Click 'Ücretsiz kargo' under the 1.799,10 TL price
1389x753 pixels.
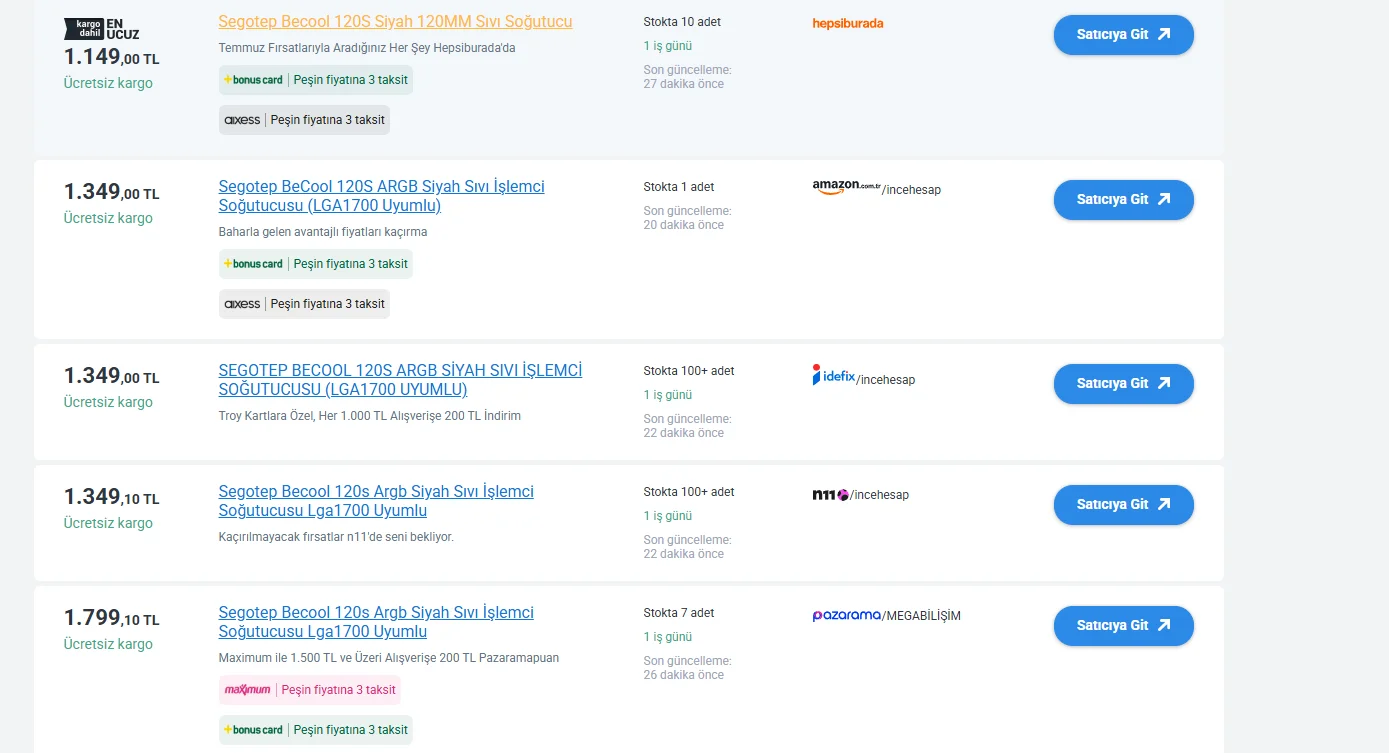pyautogui.click(x=108, y=644)
